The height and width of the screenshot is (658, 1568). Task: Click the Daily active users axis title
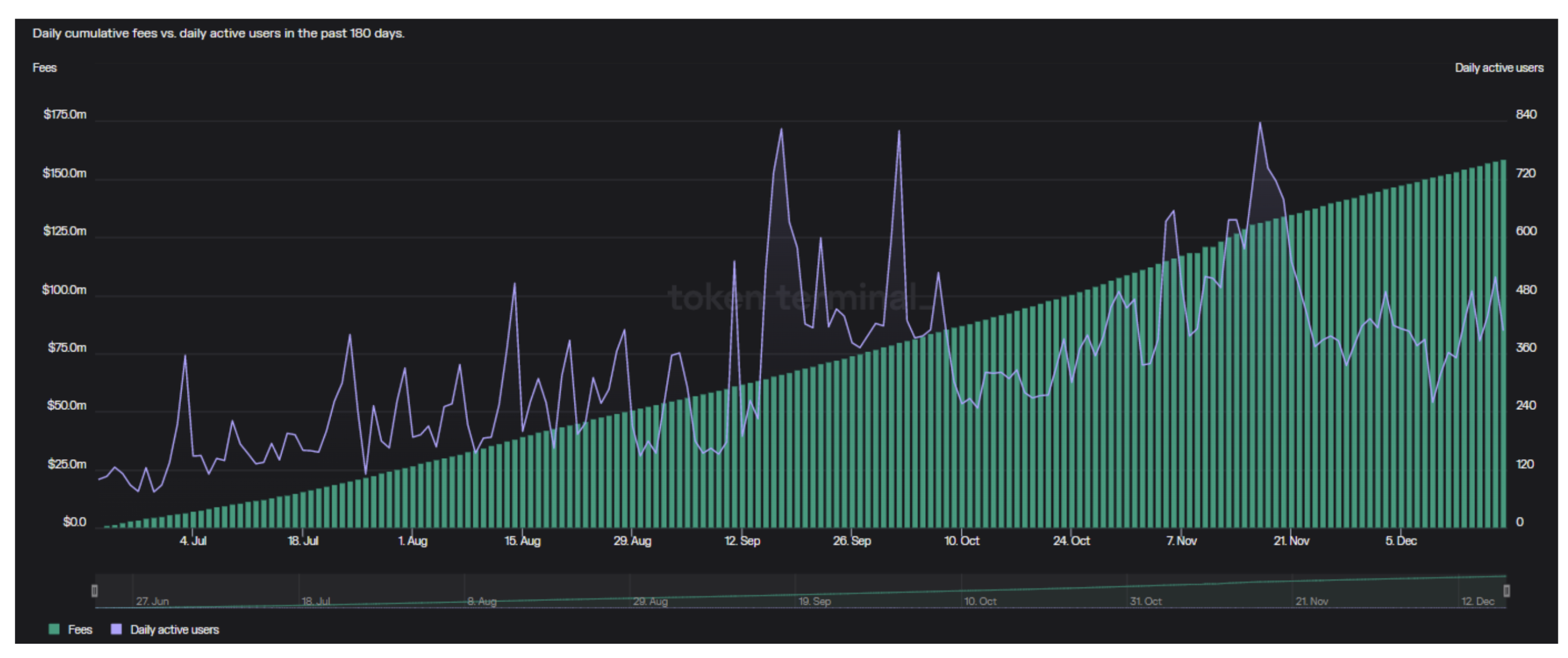click(x=1498, y=67)
